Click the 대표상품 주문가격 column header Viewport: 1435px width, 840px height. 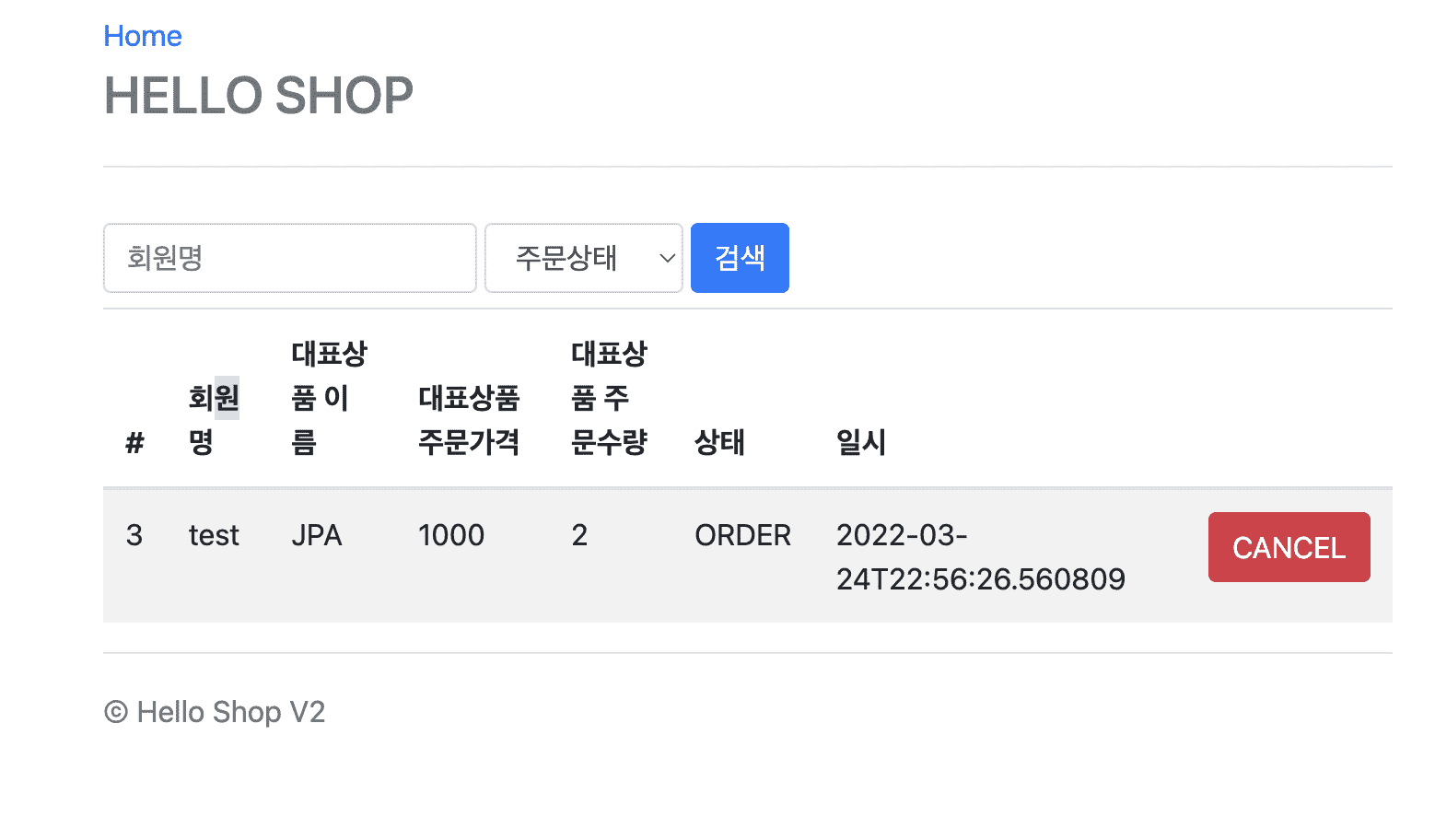point(469,420)
